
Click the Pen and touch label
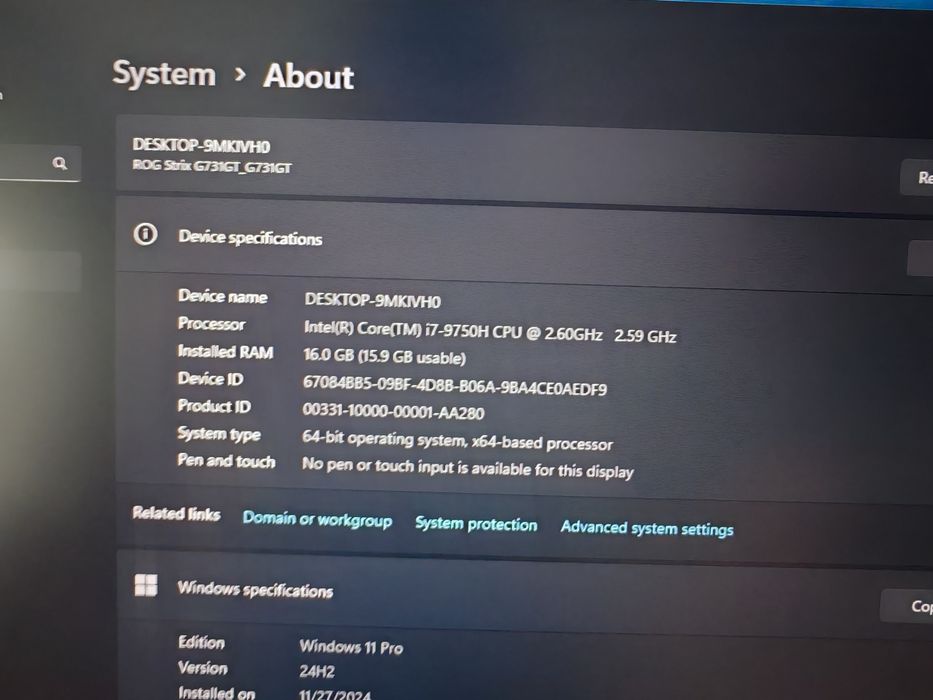226,461
